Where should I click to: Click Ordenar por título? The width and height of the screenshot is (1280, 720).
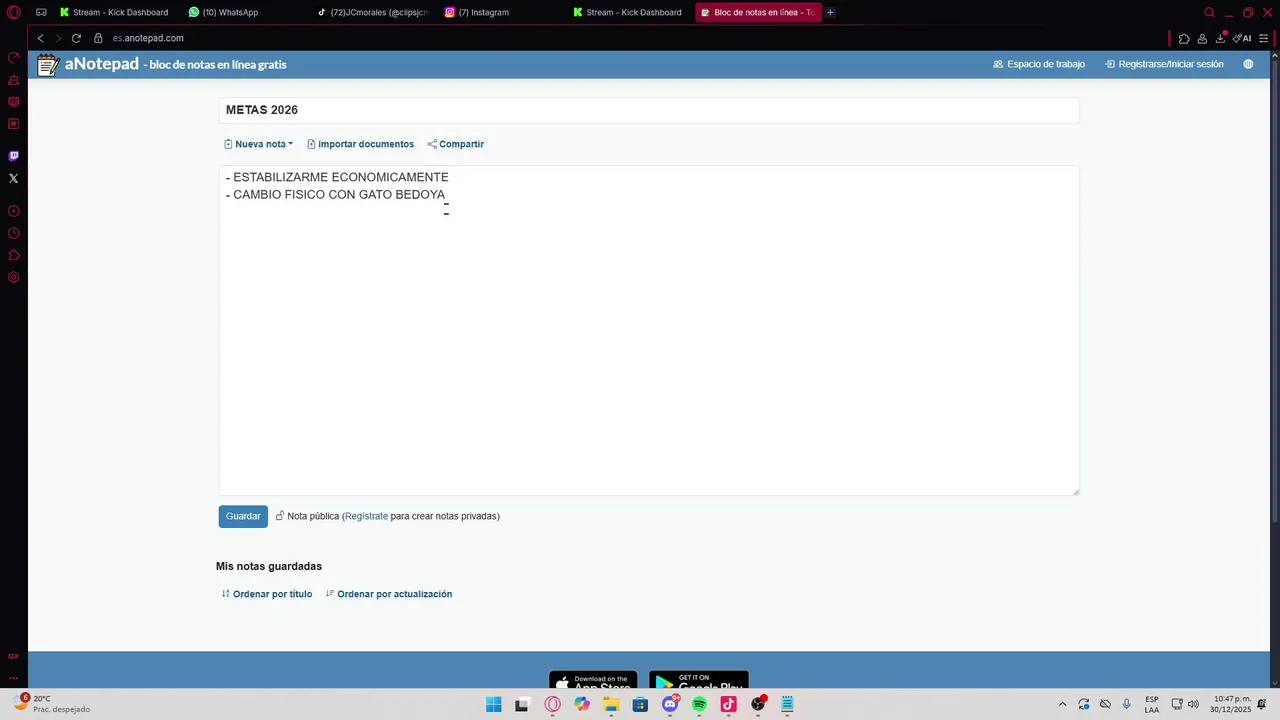(267, 594)
